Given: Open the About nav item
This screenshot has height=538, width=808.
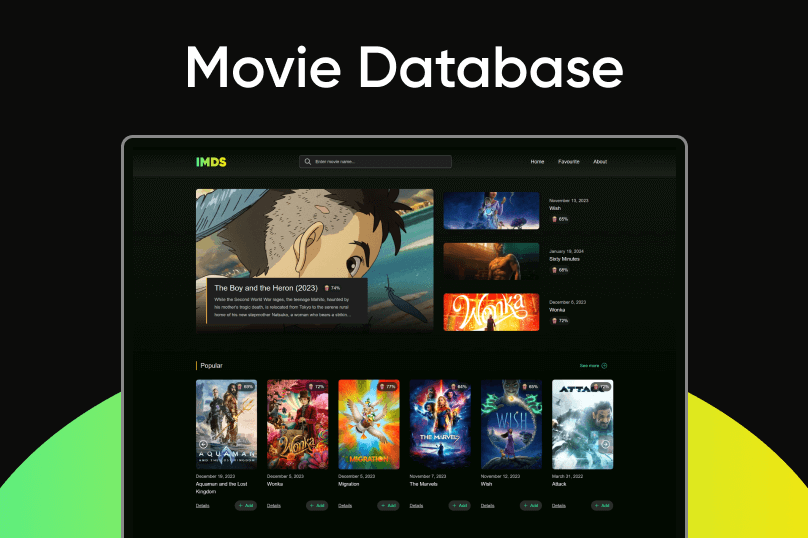Looking at the screenshot, I should pos(600,162).
